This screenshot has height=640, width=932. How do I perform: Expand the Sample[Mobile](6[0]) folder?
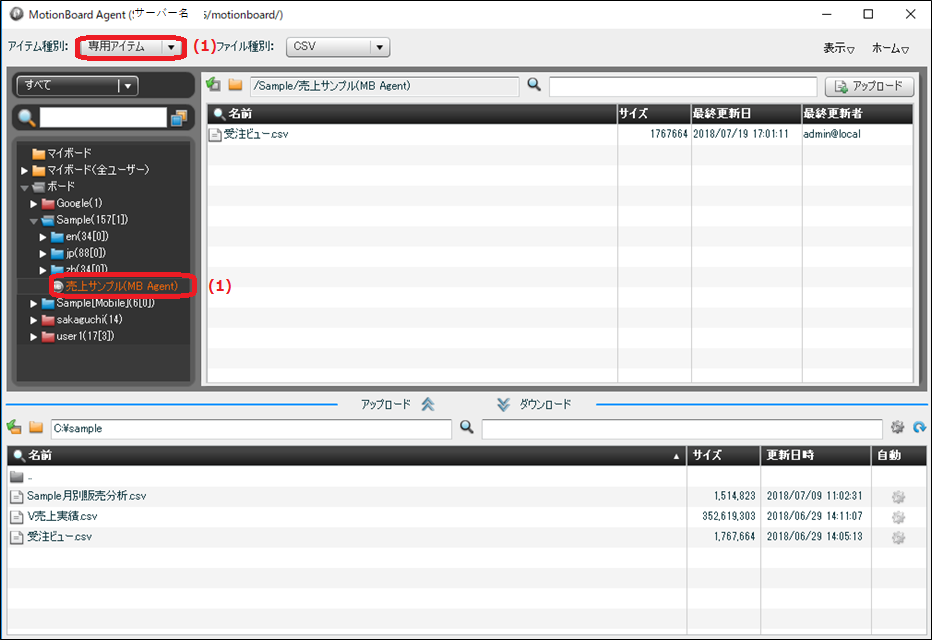pyautogui.click(x=34, y=304)
